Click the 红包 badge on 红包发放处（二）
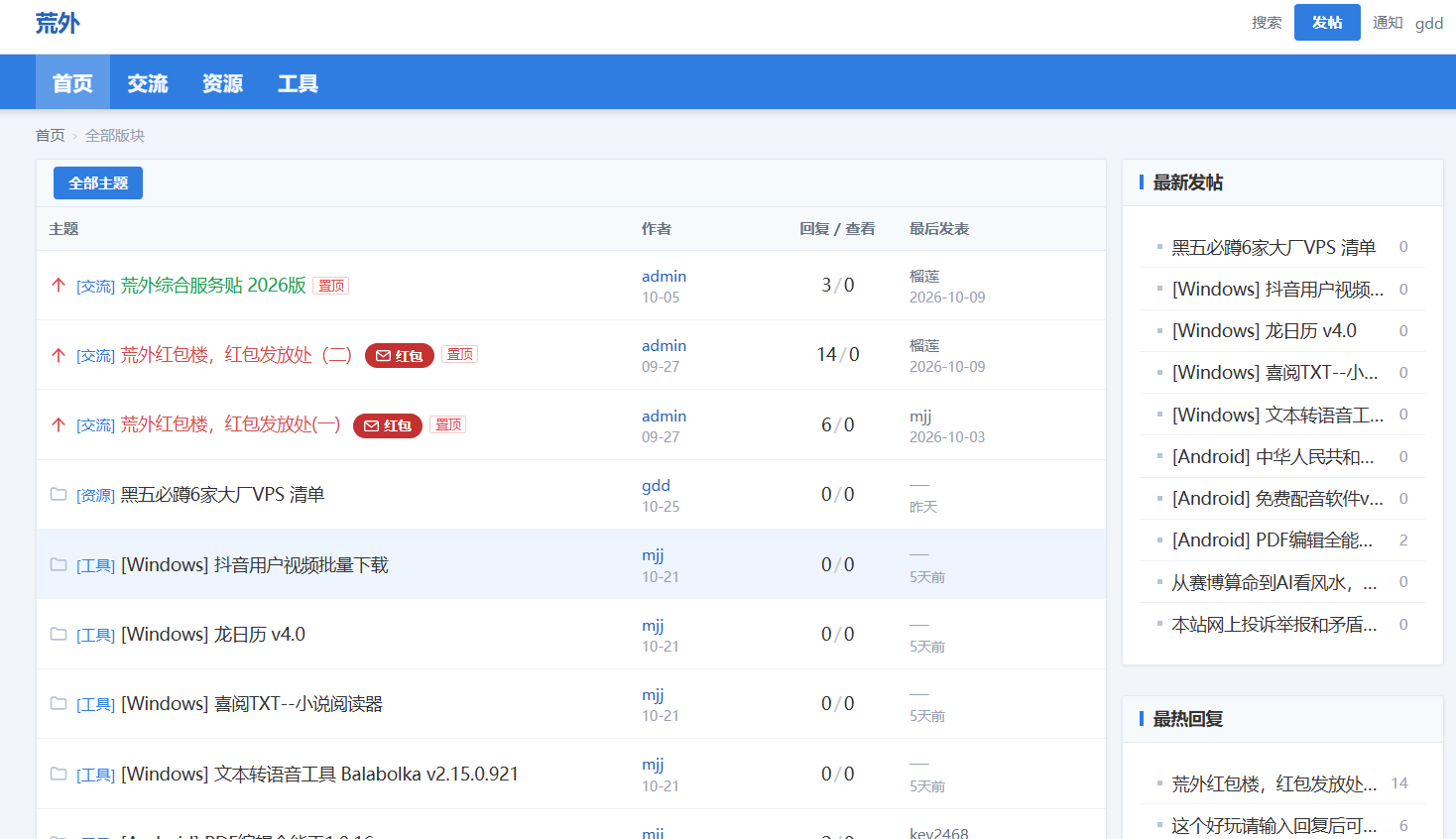Screen dimensions: 1456x839 click(400, 355)
